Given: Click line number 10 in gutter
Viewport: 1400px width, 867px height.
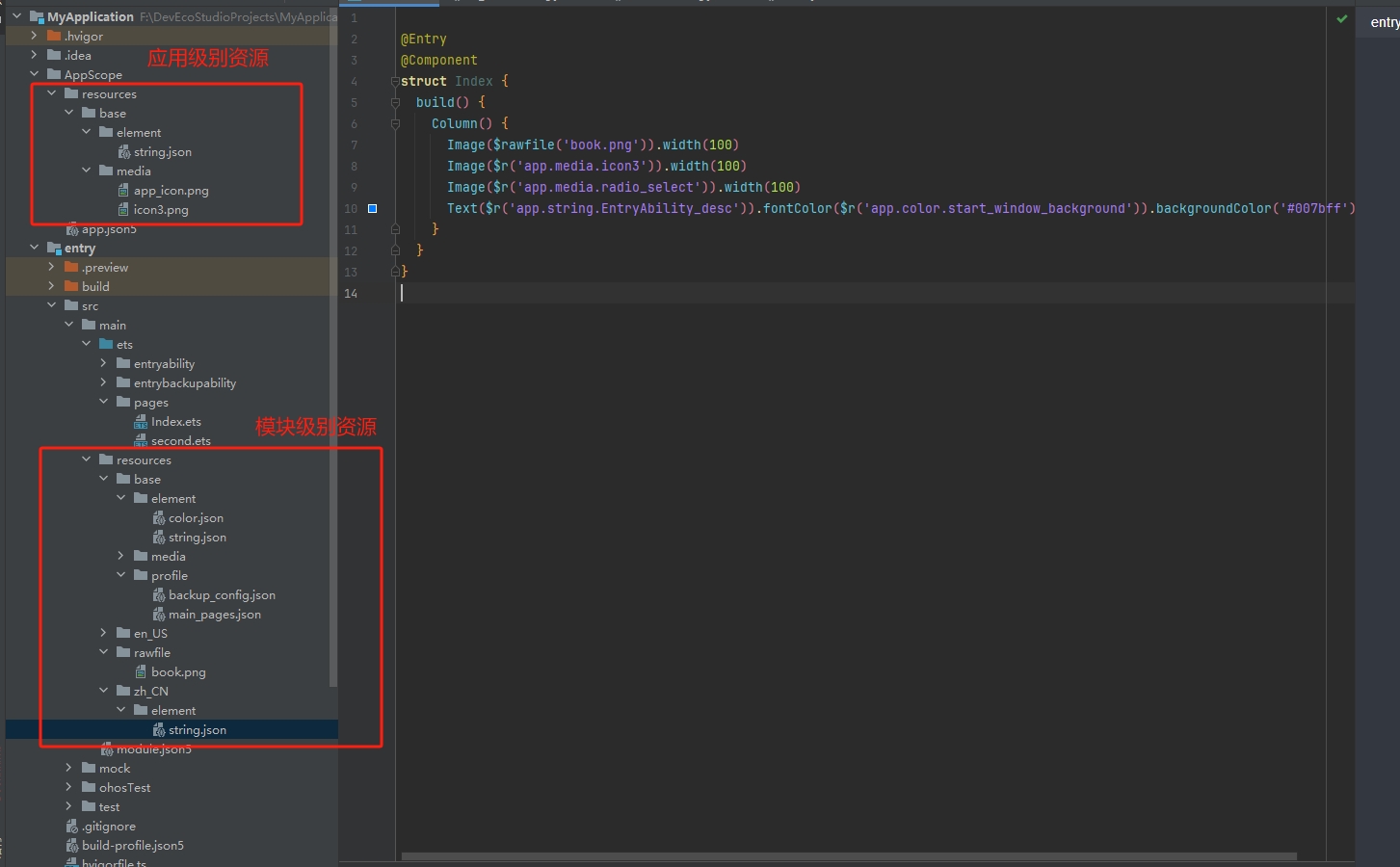Looking at the screenshot, I should click(351, 208).
